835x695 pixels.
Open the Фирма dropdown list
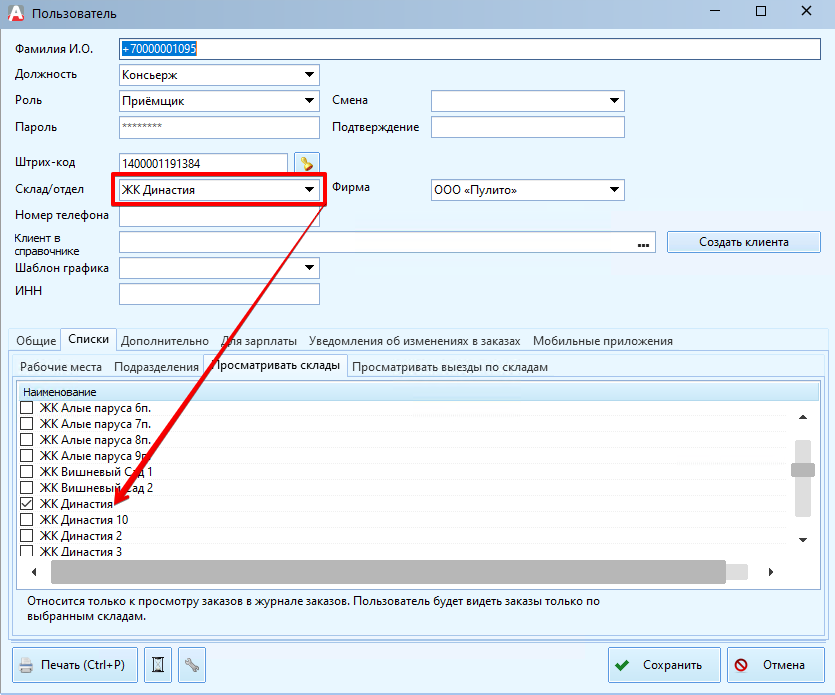(614, 190)
